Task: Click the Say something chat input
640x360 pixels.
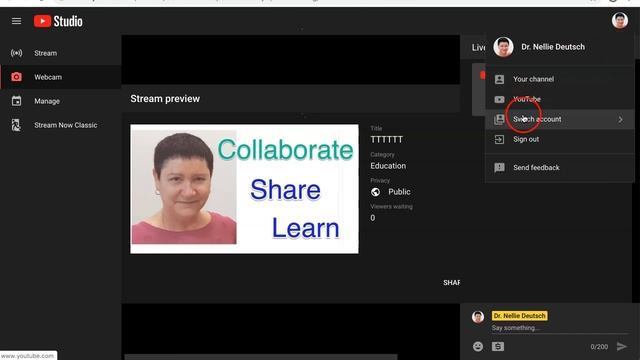Action: click(559, 328)
